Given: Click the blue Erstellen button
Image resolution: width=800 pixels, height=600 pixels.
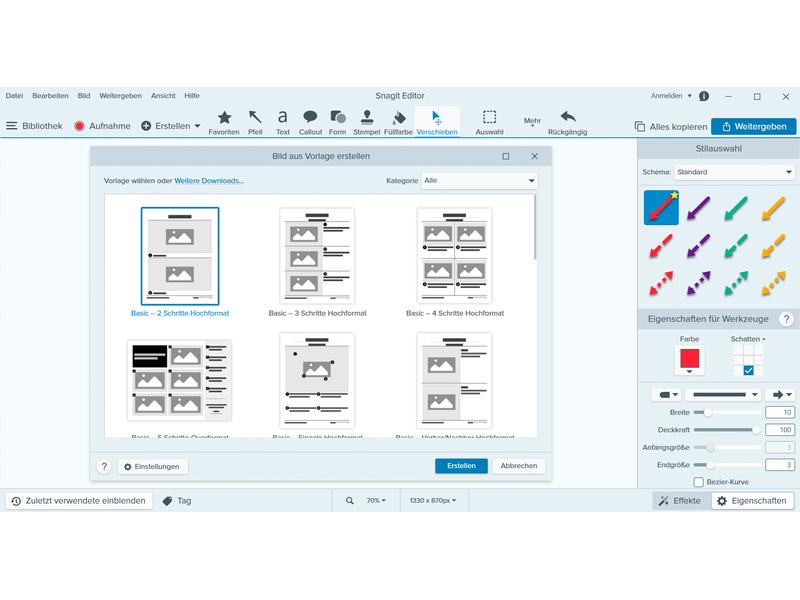Looking at the screenshot, I should [x=461, y=466].
